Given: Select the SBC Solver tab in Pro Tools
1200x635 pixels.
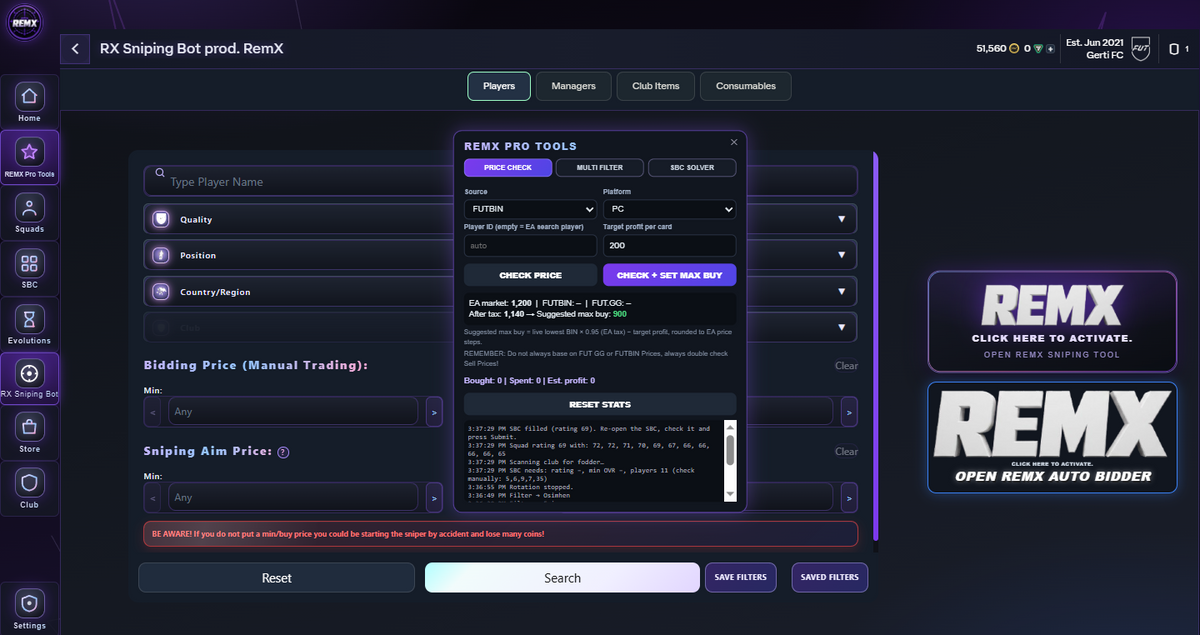Looking at the screenshot, I should (x=692, y=167).
